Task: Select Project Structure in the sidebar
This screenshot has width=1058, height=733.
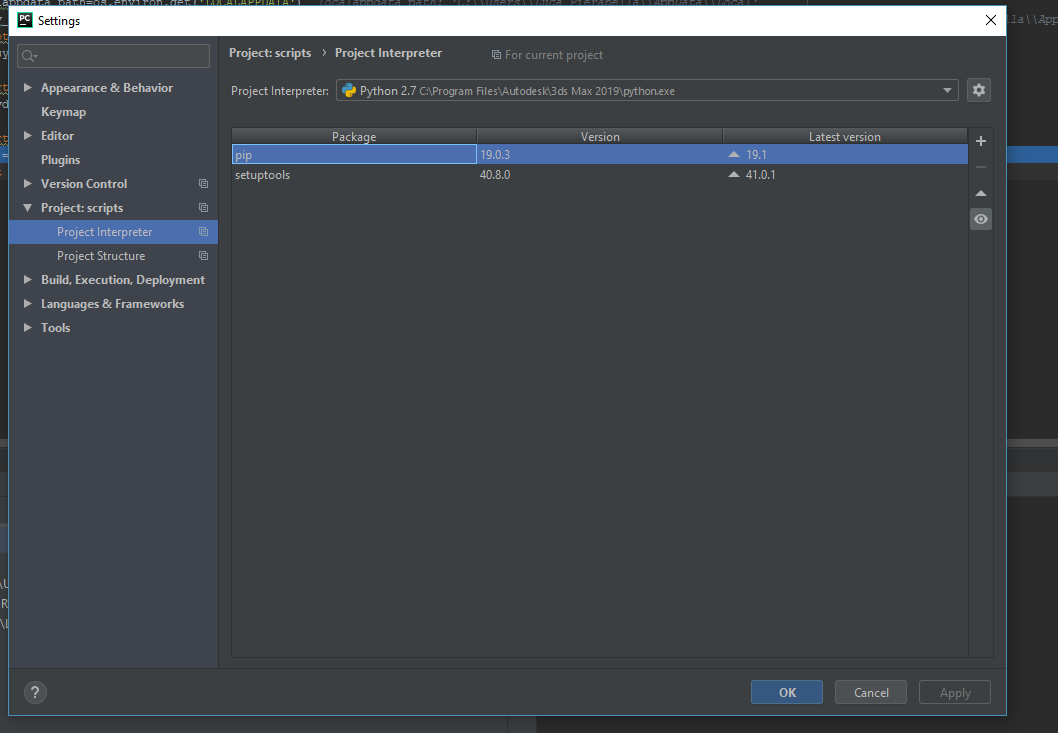Action: [113, 256]
